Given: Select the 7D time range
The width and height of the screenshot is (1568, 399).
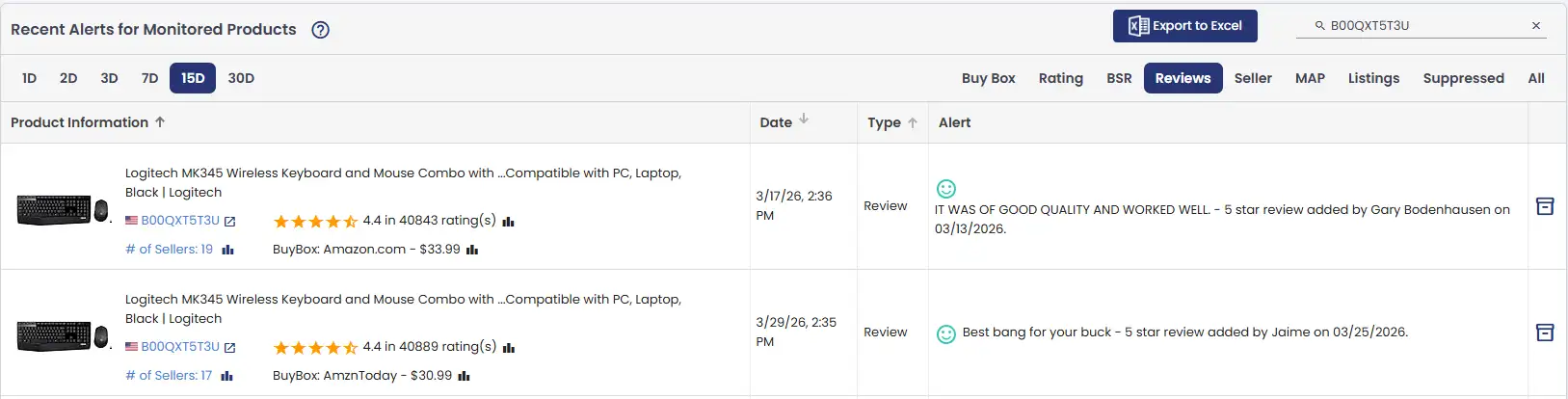Looking at the screenshot, I should (x=149, y=78).
